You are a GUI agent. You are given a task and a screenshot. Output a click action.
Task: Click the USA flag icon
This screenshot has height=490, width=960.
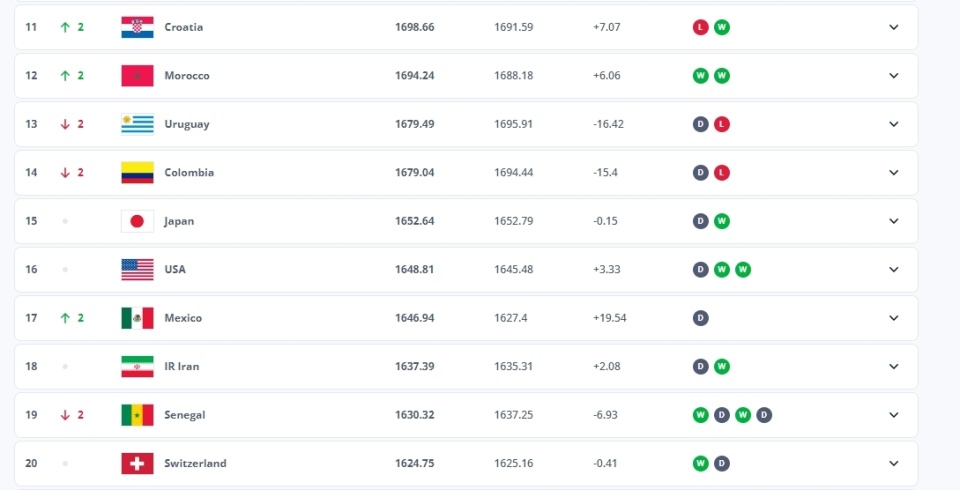[x=137, y=269]
